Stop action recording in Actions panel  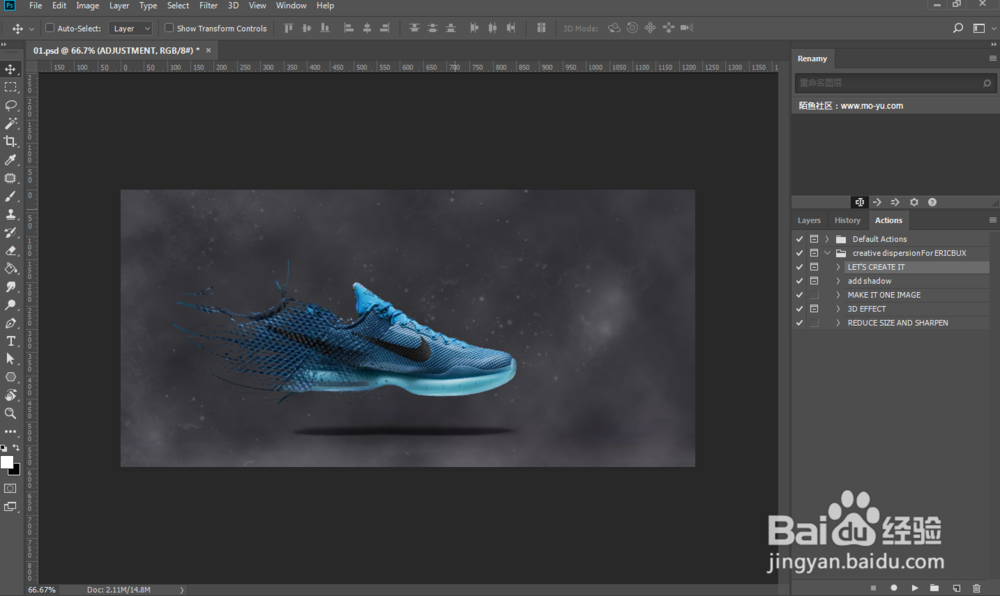tap(873, 588)
